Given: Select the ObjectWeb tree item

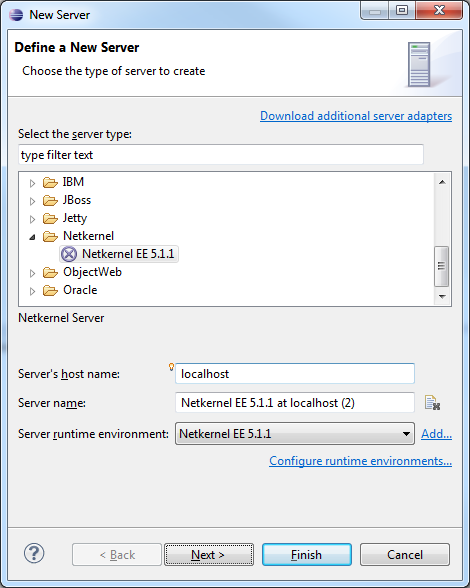Looking at the screenshot, I should pos(92,272).
